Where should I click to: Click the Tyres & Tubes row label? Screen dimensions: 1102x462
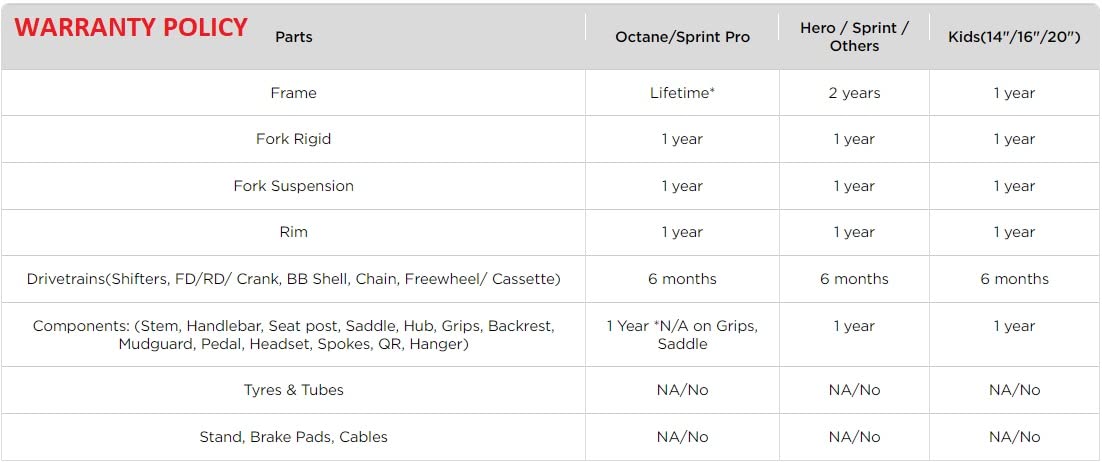point(293,390)
